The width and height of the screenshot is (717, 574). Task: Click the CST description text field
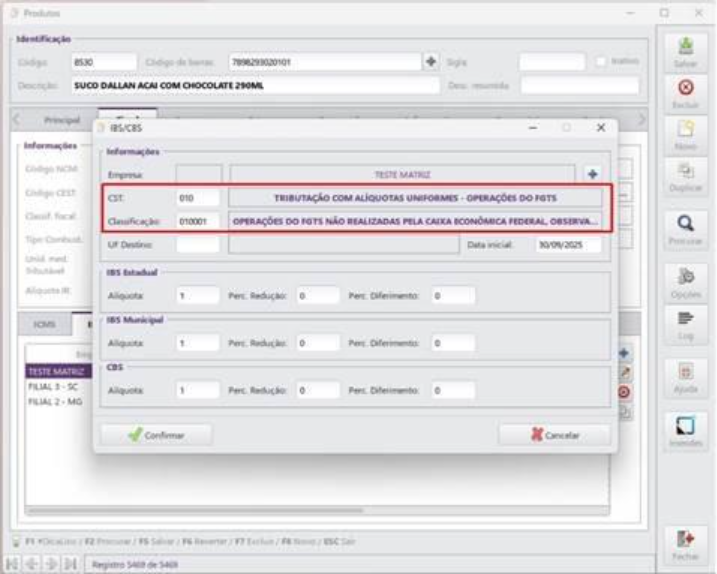pos(415,198)
